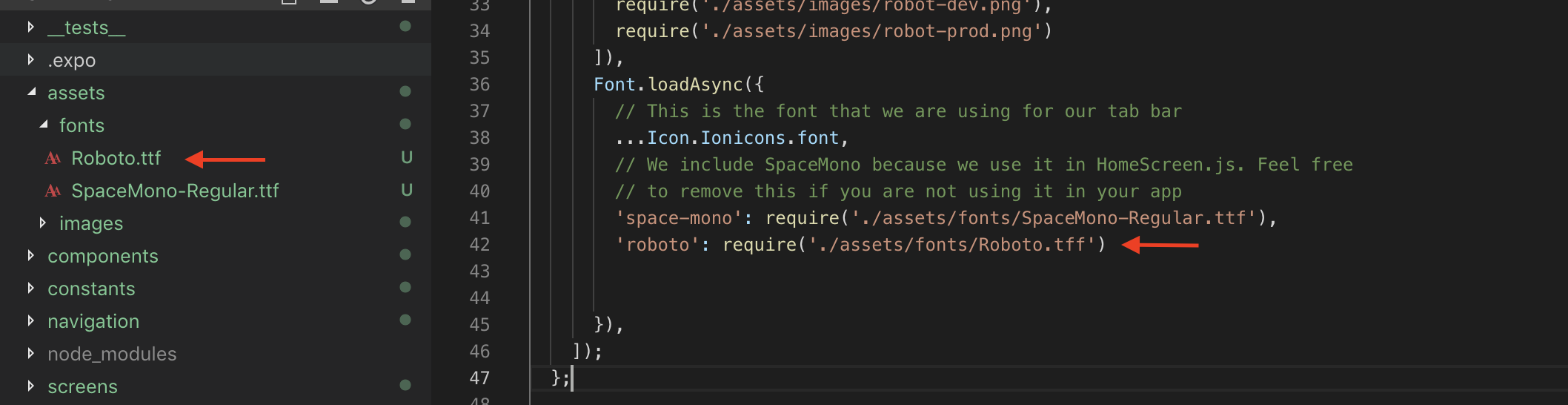1568x405 pixels.
Task: Click the git status dot on constants row
Action: point(405,287)
